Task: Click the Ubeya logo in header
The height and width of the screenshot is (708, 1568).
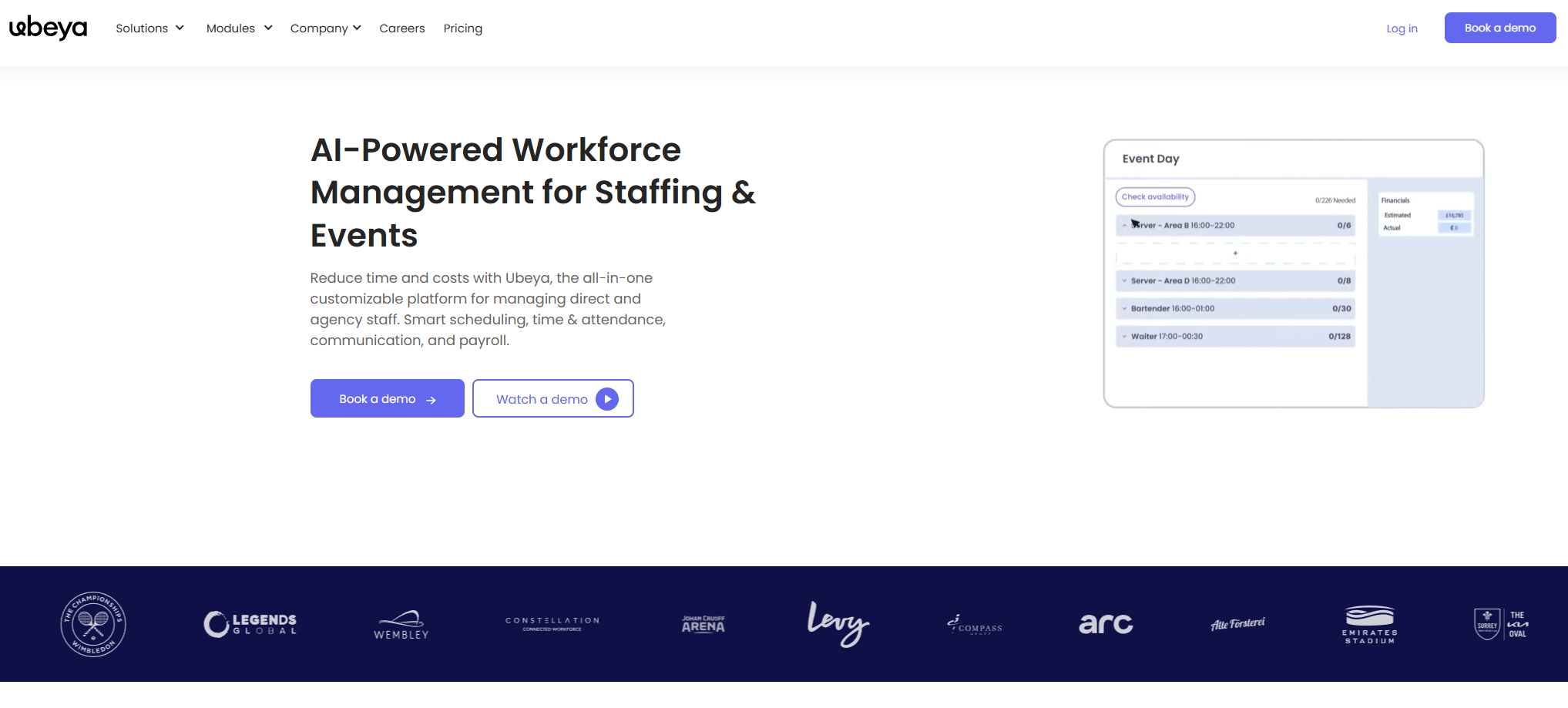Action: click(48, 28)
